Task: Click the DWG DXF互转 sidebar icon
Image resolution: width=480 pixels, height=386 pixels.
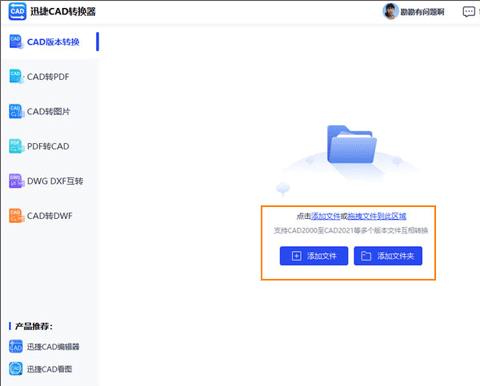Action: tap(16, 181)
